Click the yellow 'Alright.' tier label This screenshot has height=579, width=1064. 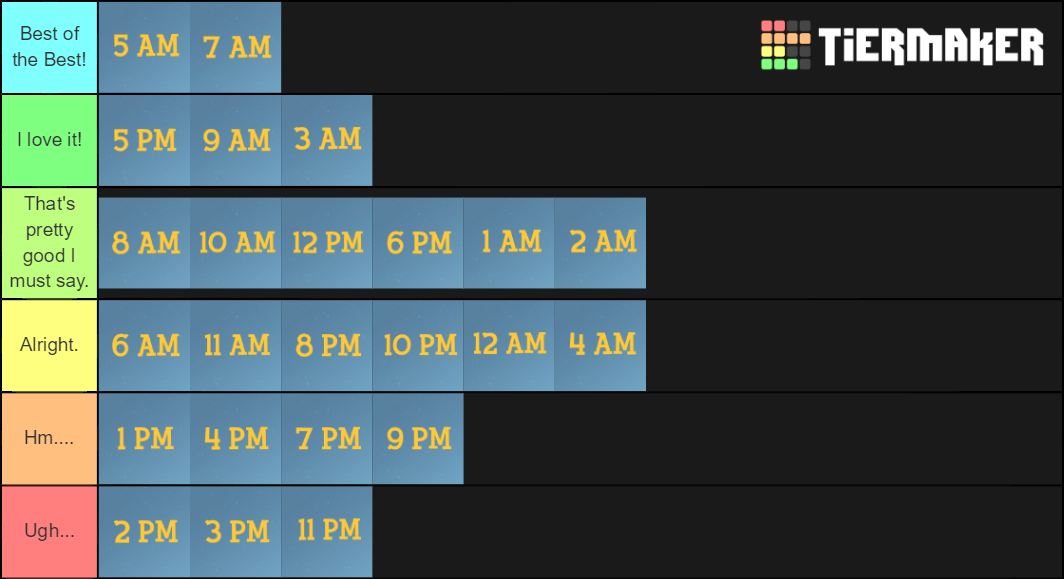click(50, 345)
